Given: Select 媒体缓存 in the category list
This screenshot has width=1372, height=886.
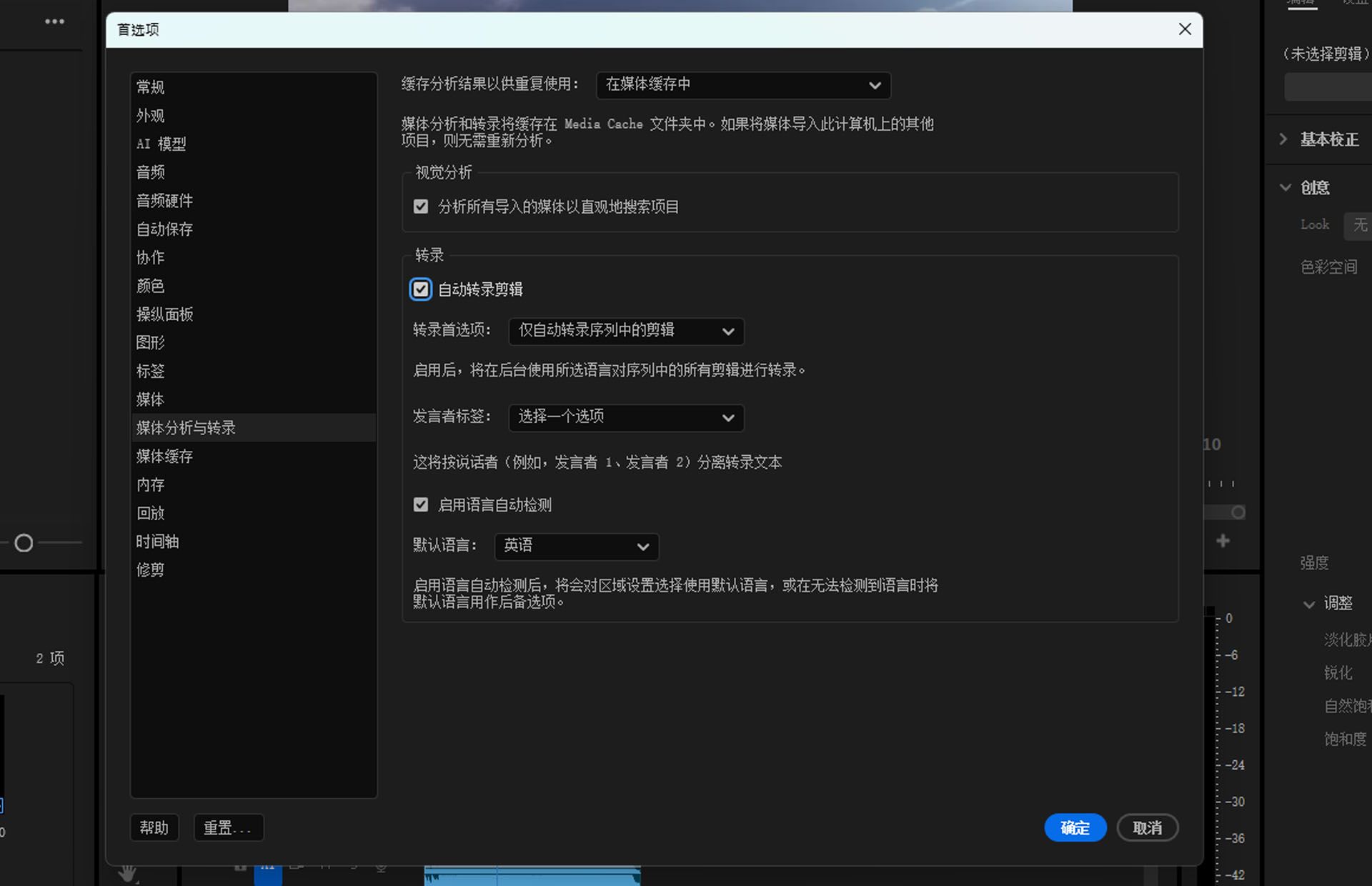Looking at the screenshot, I should [165, 457].
